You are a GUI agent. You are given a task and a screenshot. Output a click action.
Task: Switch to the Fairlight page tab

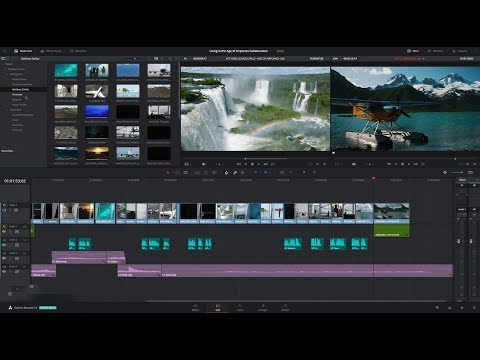click(263, 307)
